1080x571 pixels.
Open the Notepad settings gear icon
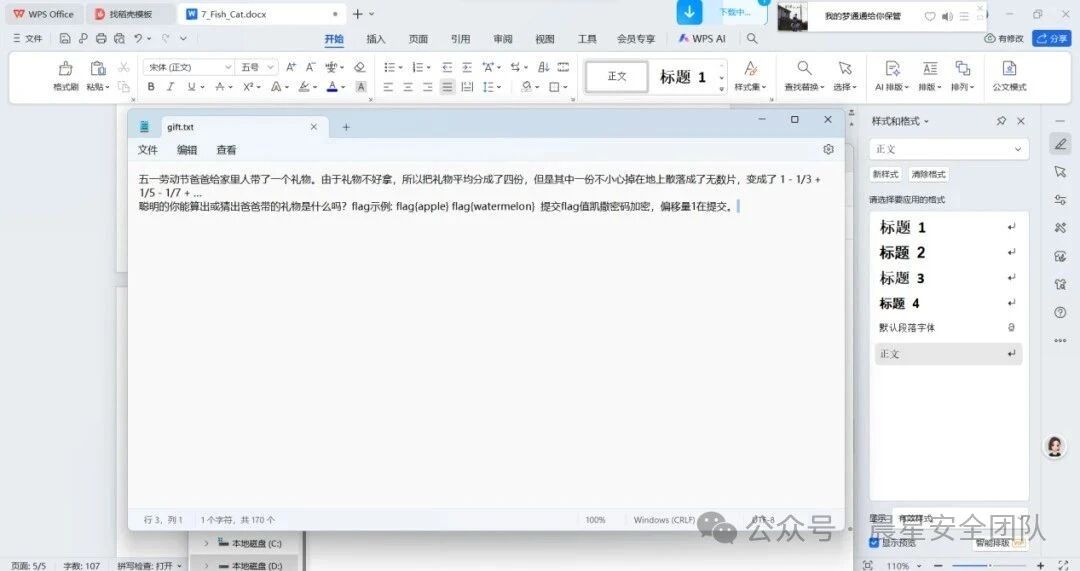point(828,149)
